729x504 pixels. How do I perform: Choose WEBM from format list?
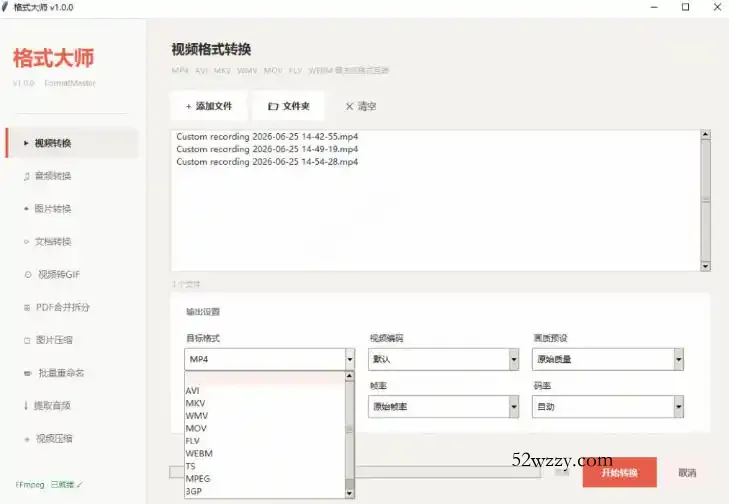[265, 453]
